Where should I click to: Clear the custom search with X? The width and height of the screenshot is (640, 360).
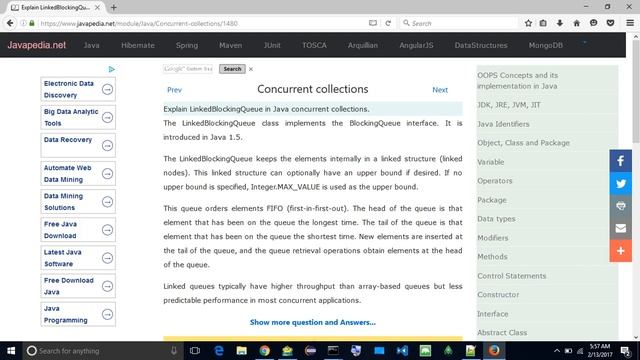click(x=251, y=69)
